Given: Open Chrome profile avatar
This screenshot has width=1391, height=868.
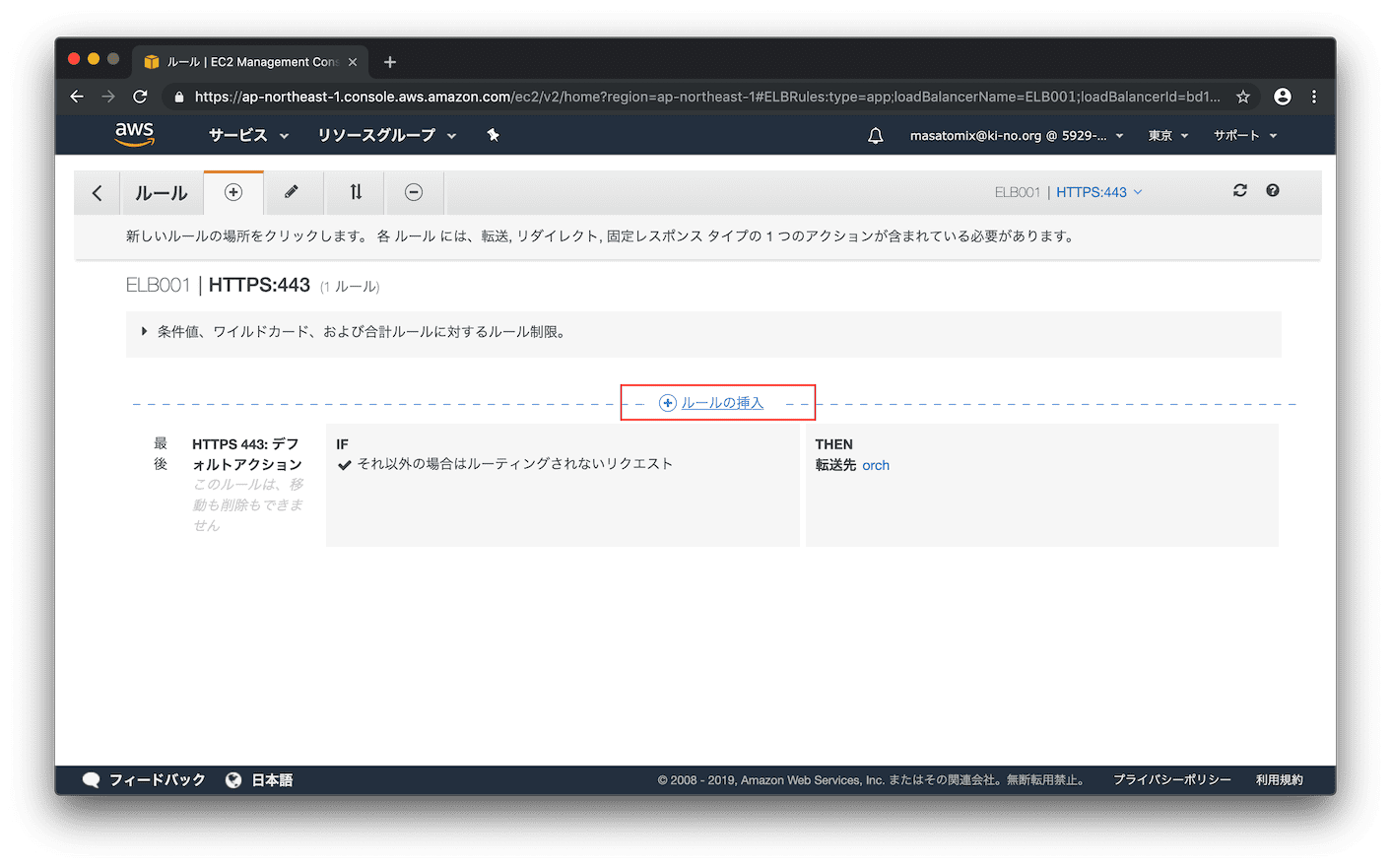Looking at the screenshot, I should (1282, 97).
